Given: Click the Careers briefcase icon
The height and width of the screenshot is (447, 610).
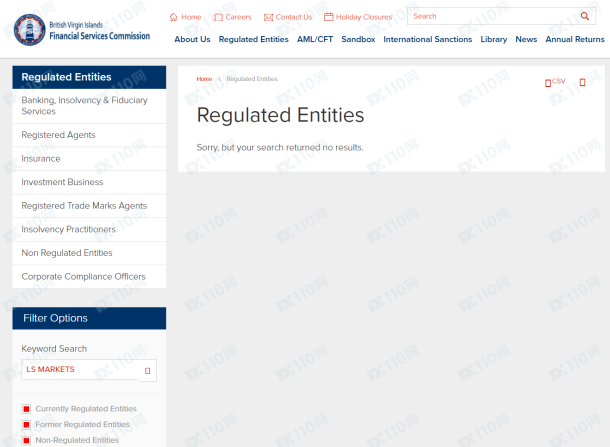Looking at the screenshot, I should pyautogui.click(x=218, y=17).
